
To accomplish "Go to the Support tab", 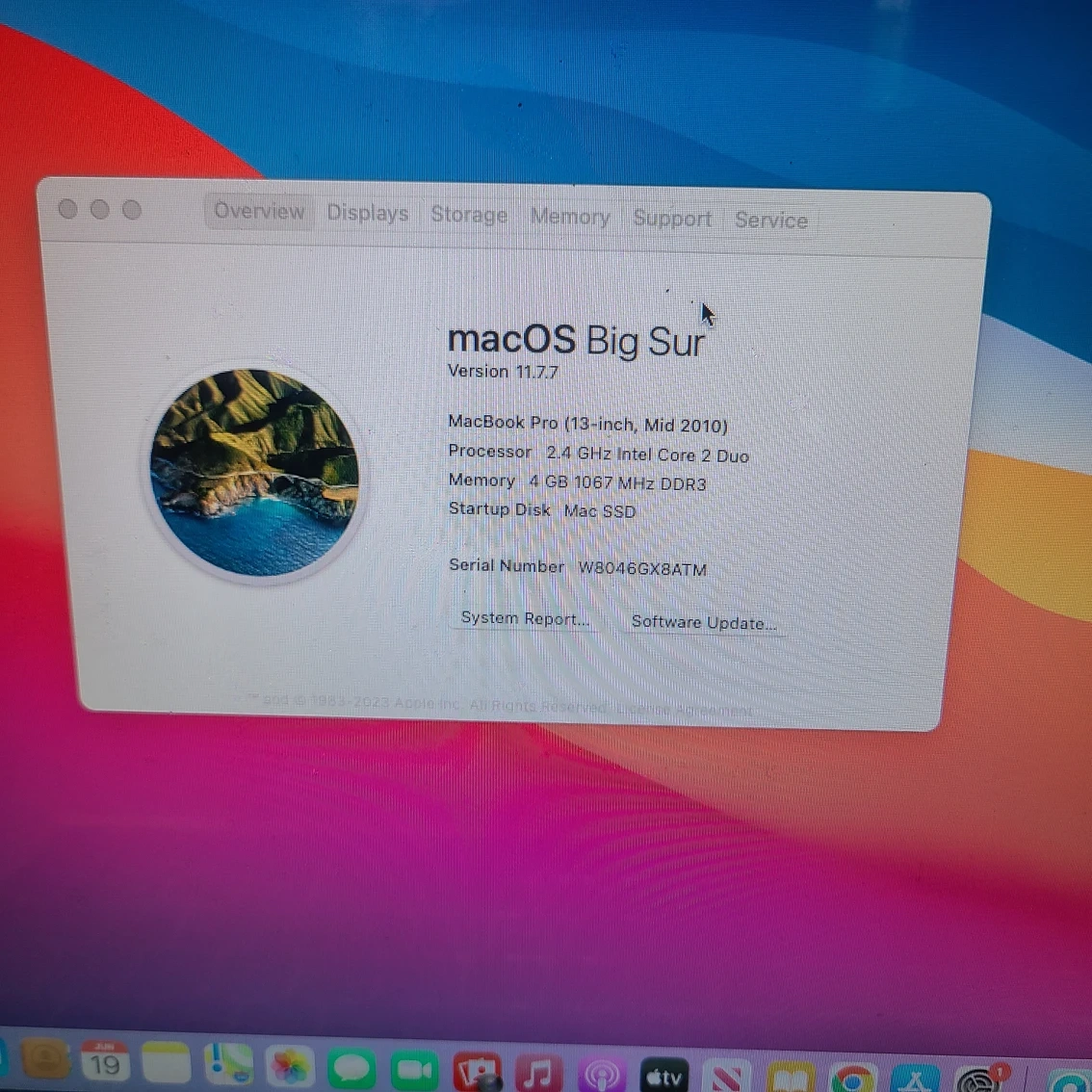I will pyautogui.click(x=673, y=219).
